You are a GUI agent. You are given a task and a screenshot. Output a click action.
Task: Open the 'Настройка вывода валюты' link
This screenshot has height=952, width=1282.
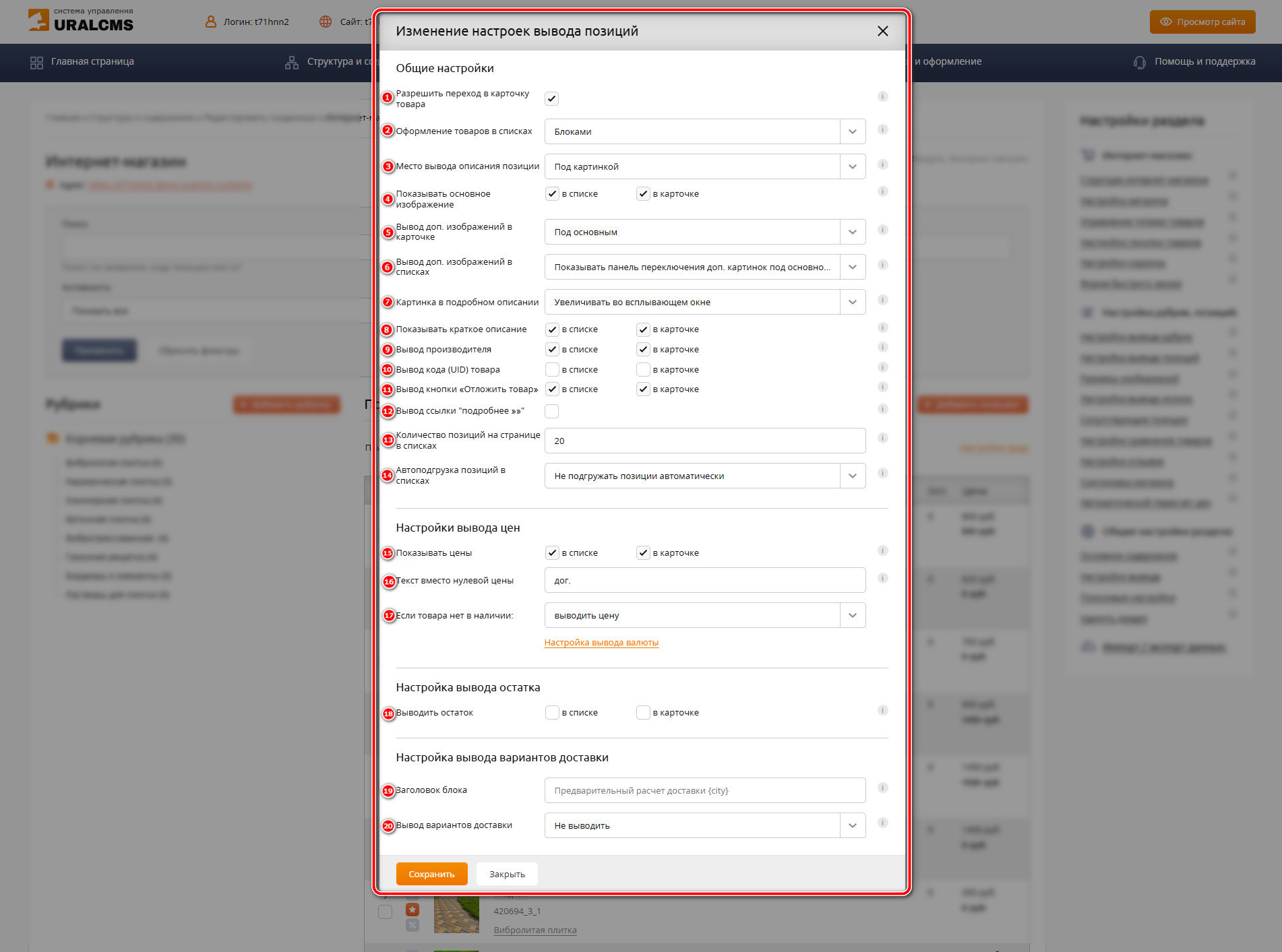(601, 643)
